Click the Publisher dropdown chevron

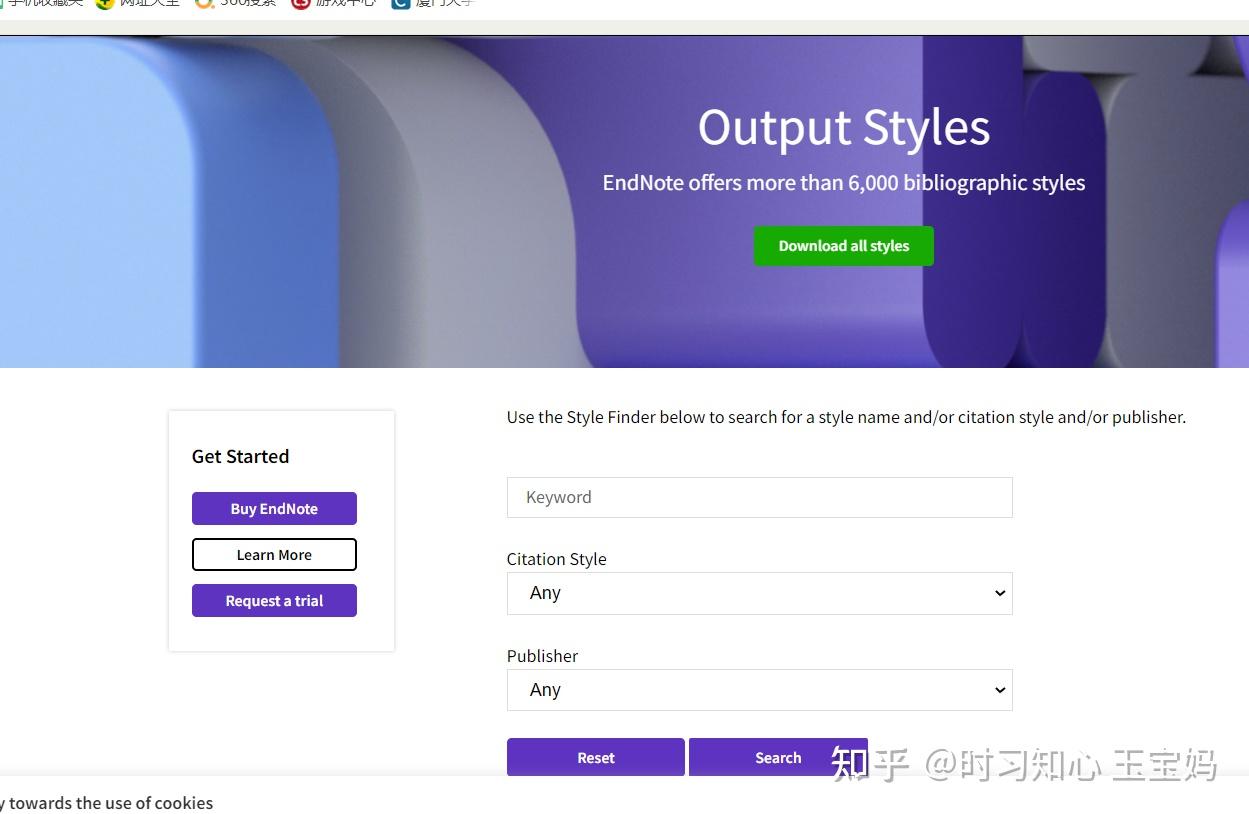click(x=999, y=690)
